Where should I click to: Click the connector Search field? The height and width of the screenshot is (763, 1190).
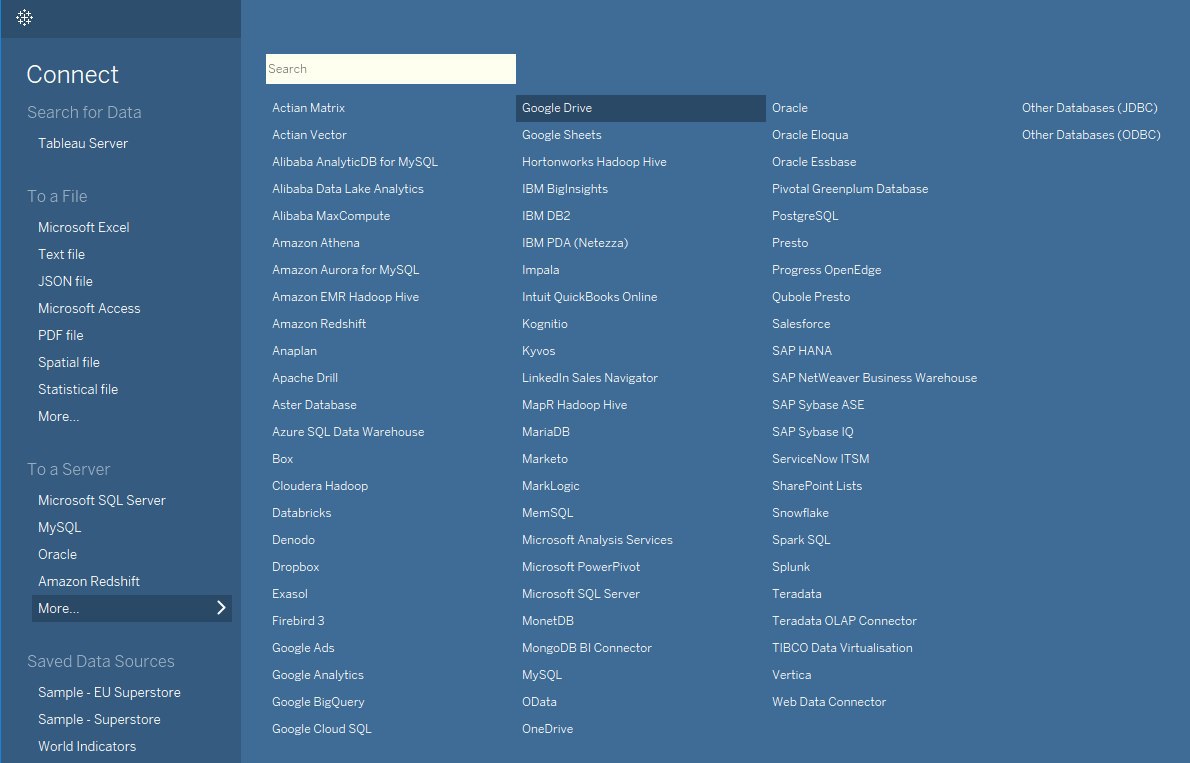(x=391, y=69)
